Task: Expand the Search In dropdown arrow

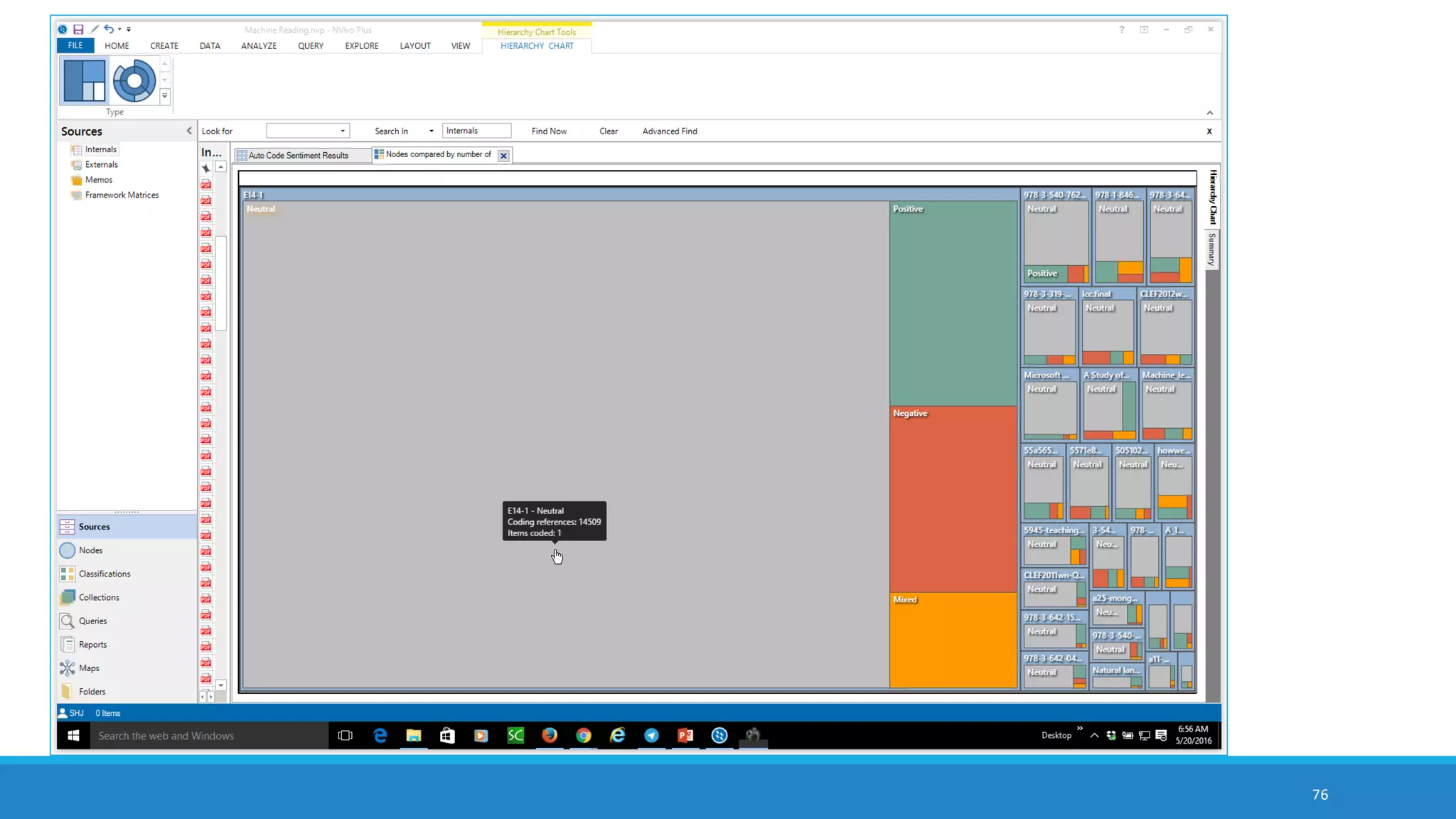Action: click(x=431, y=131)
